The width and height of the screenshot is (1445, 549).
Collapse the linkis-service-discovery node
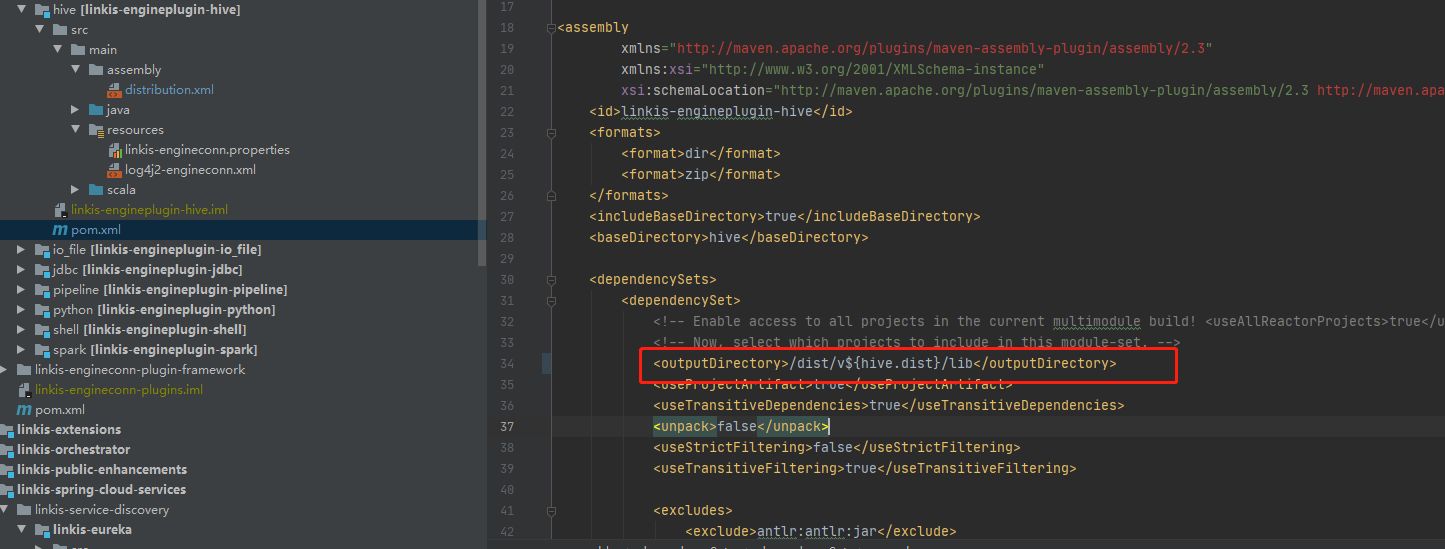pos(4,509)
